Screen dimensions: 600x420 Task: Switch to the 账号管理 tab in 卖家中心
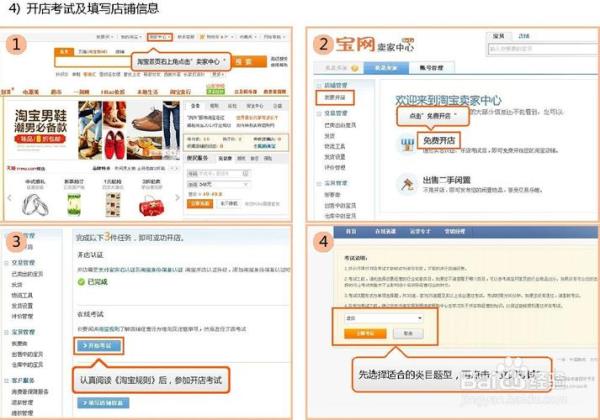(x=431, y=68)
